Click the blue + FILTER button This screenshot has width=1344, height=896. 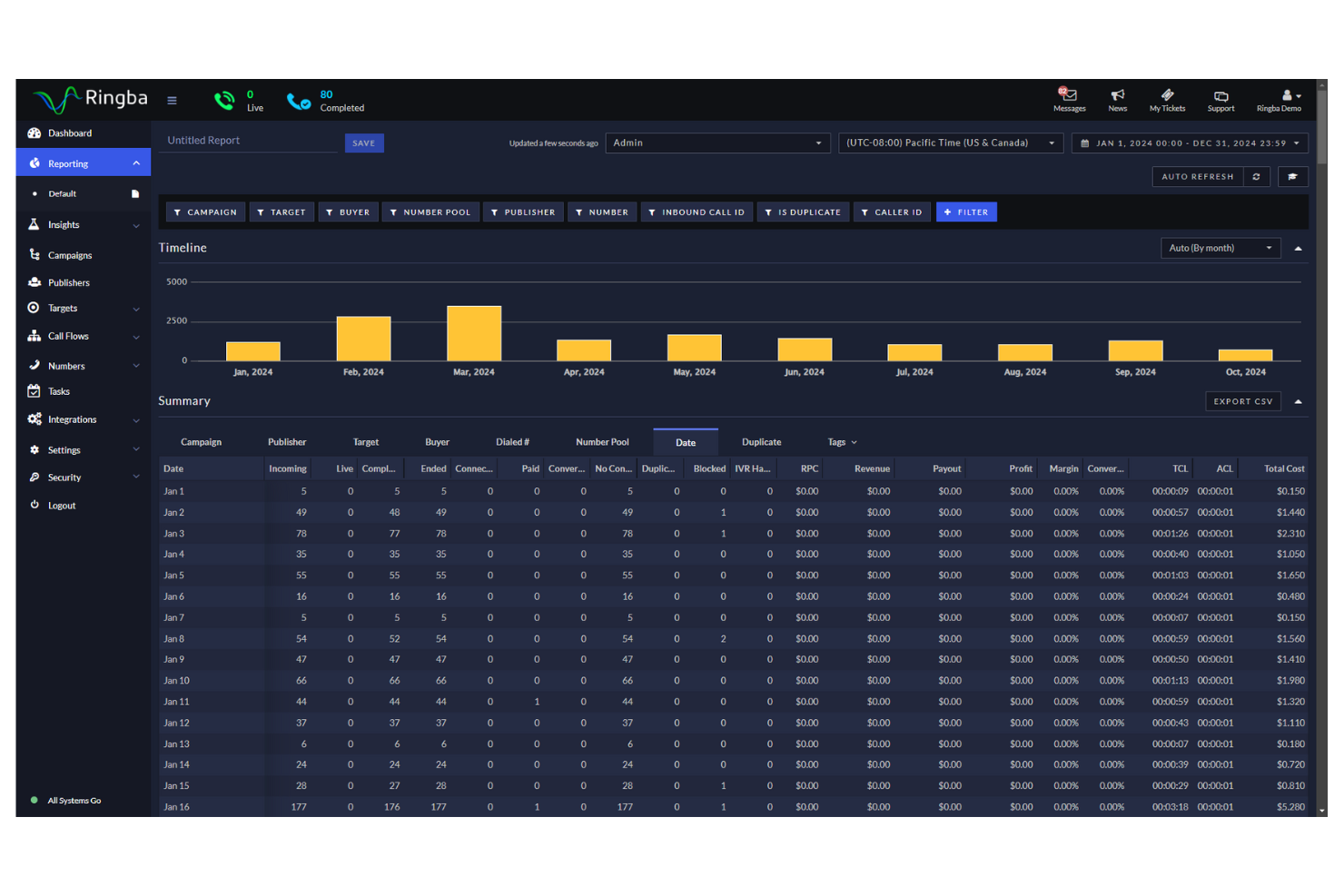click(966, 212)
